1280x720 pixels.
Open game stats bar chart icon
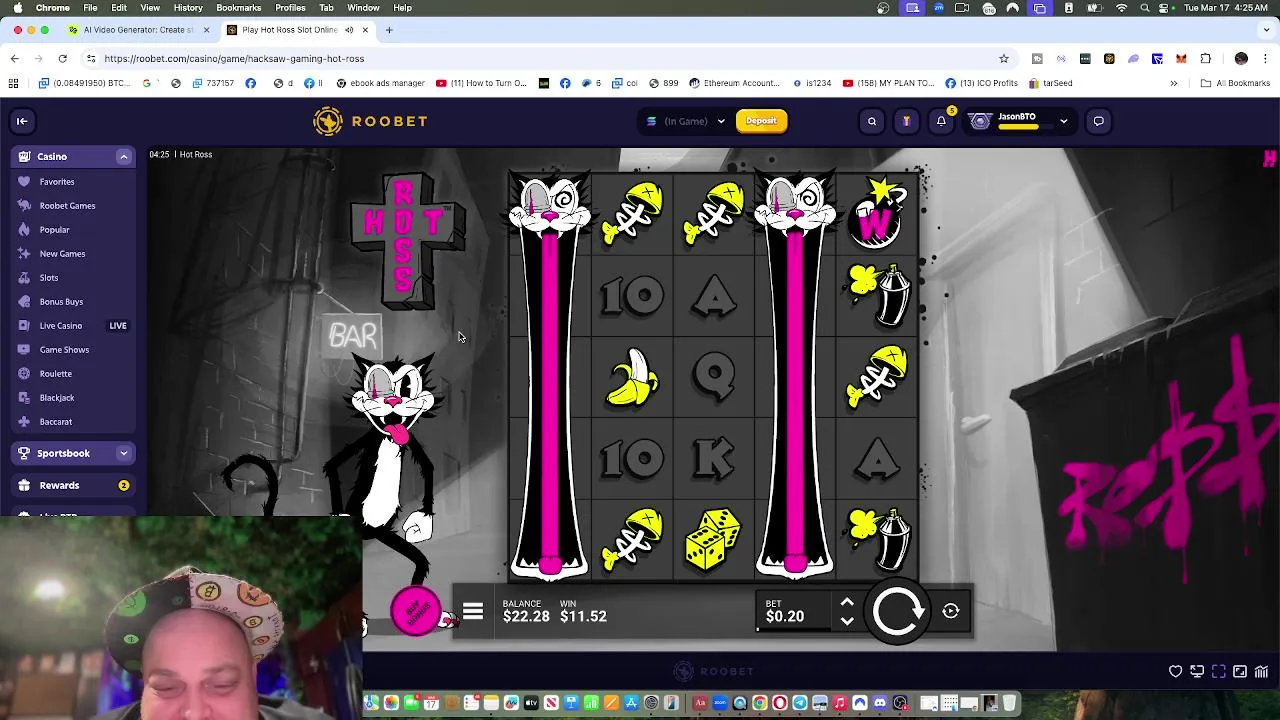pos(1262,671)
